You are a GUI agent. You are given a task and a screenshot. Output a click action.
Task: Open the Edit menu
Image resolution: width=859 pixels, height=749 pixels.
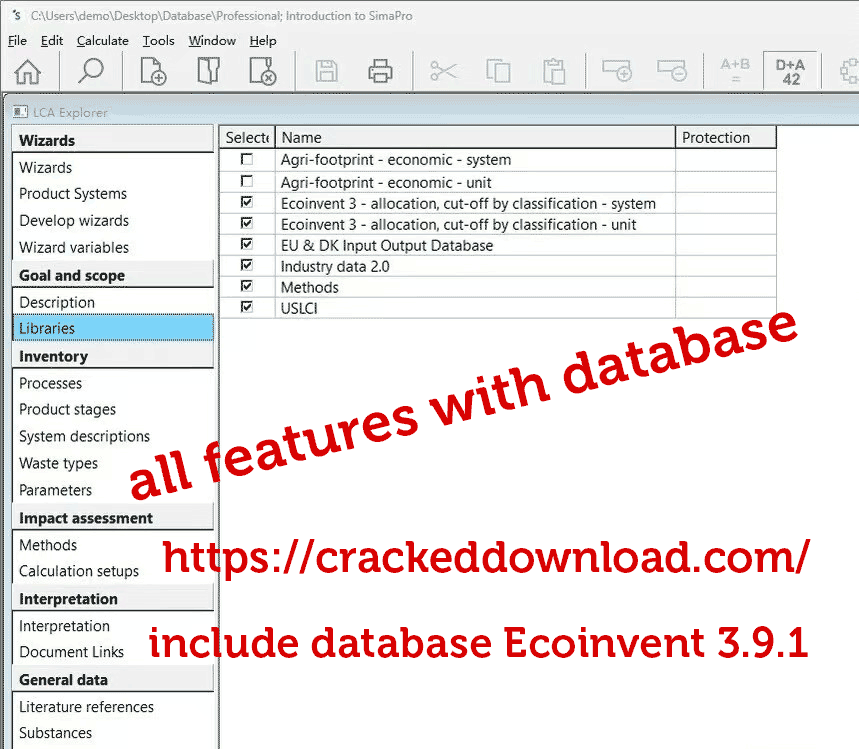click(52, 41)
